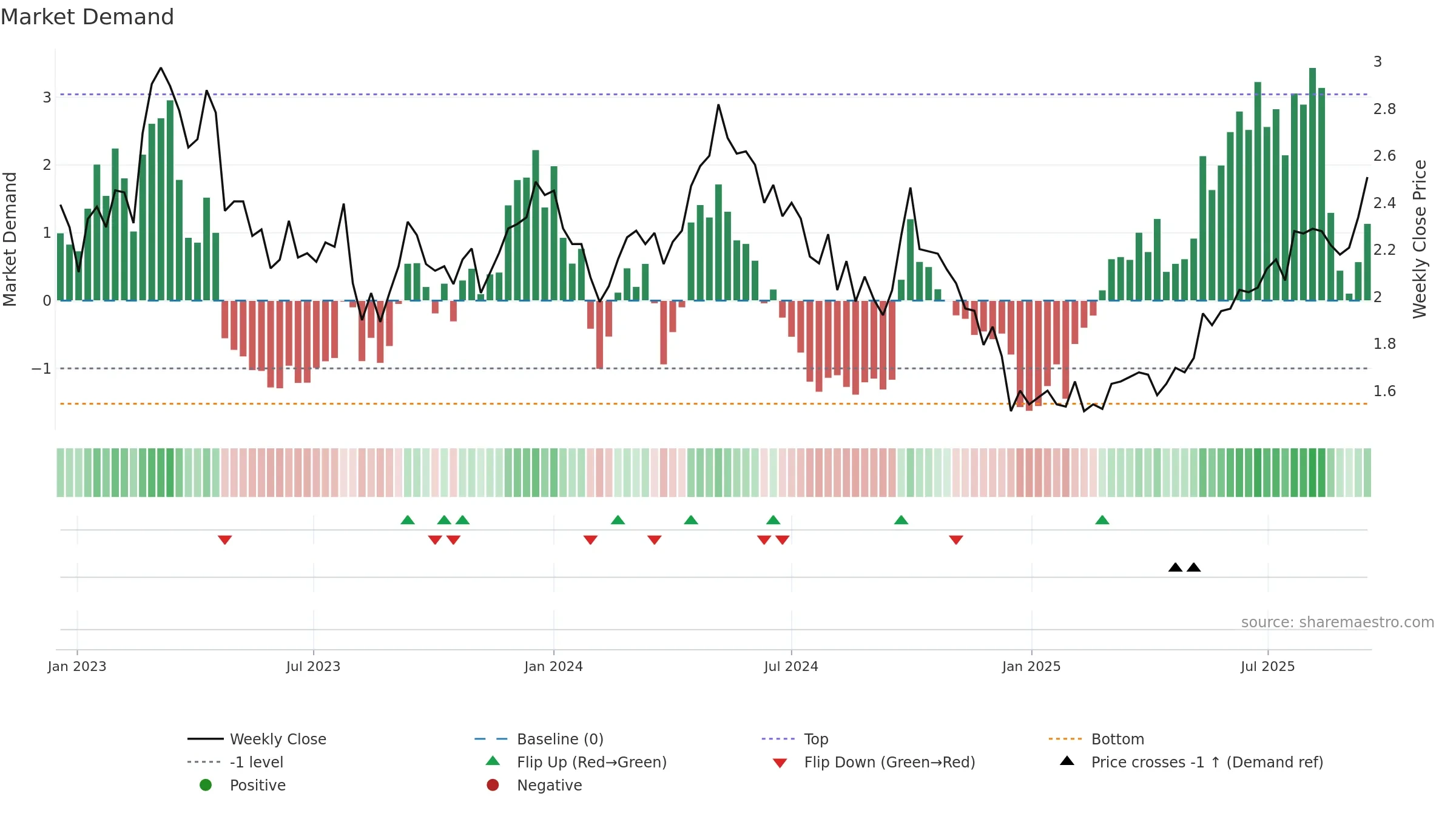Image resolution: width=1456 pixels, height=819 pixels.
Task: Click the first green flip-up marker after Jul 2023
Action: tap(408, 520)
